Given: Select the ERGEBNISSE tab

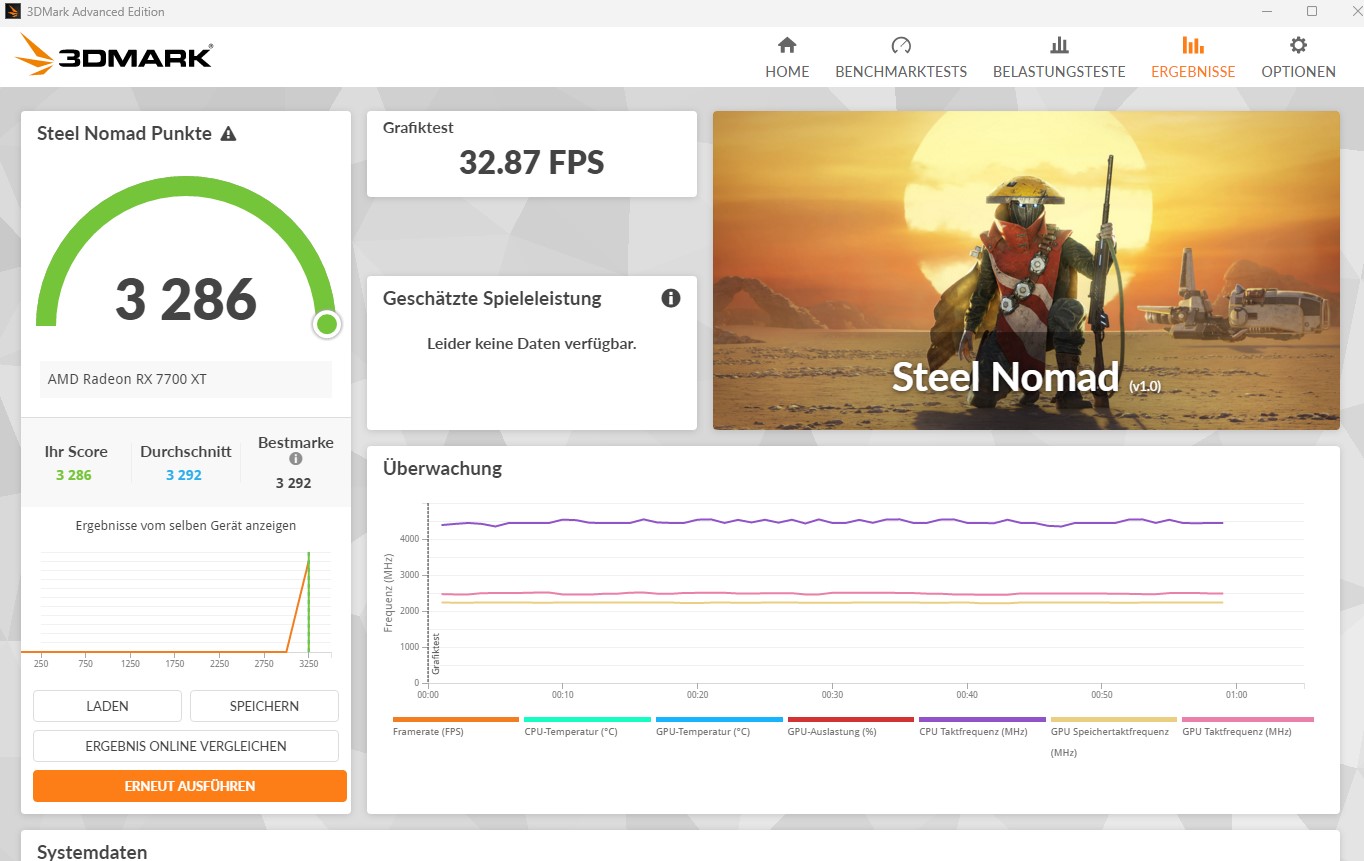Looking at the screenshot, I should 1193,57.
